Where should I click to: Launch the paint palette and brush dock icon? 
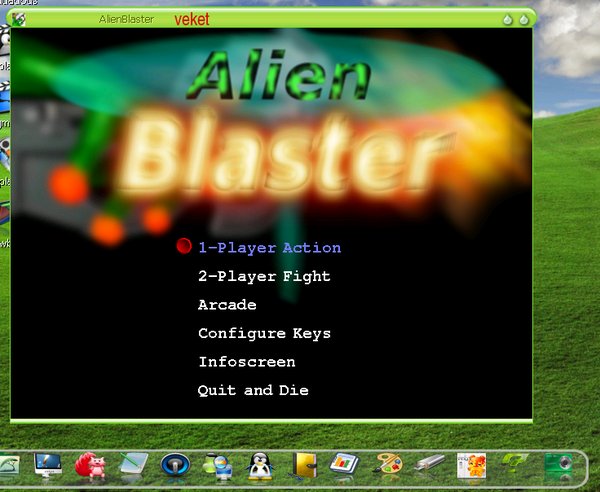[388, 463]
